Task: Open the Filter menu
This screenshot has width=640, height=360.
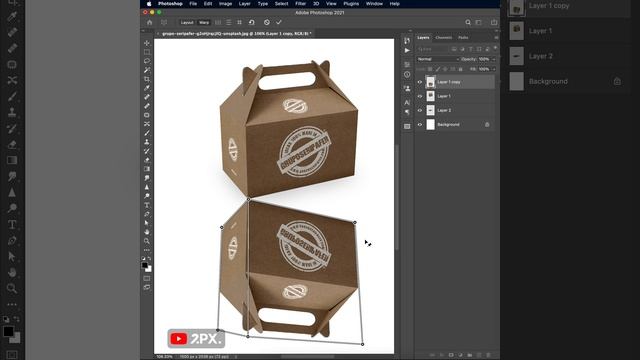Action: 300,4
